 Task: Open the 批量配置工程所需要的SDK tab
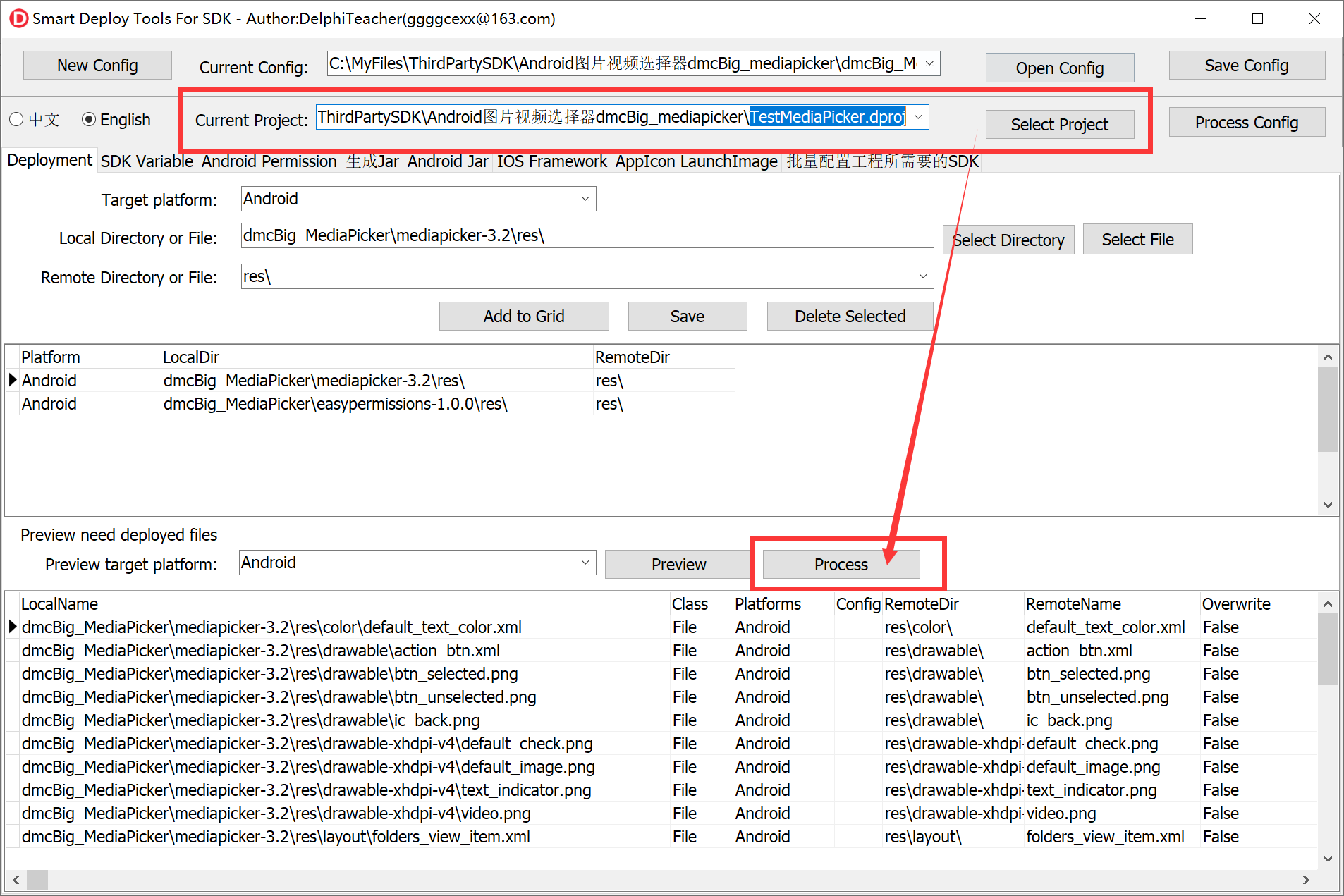(x=882, y=161)
